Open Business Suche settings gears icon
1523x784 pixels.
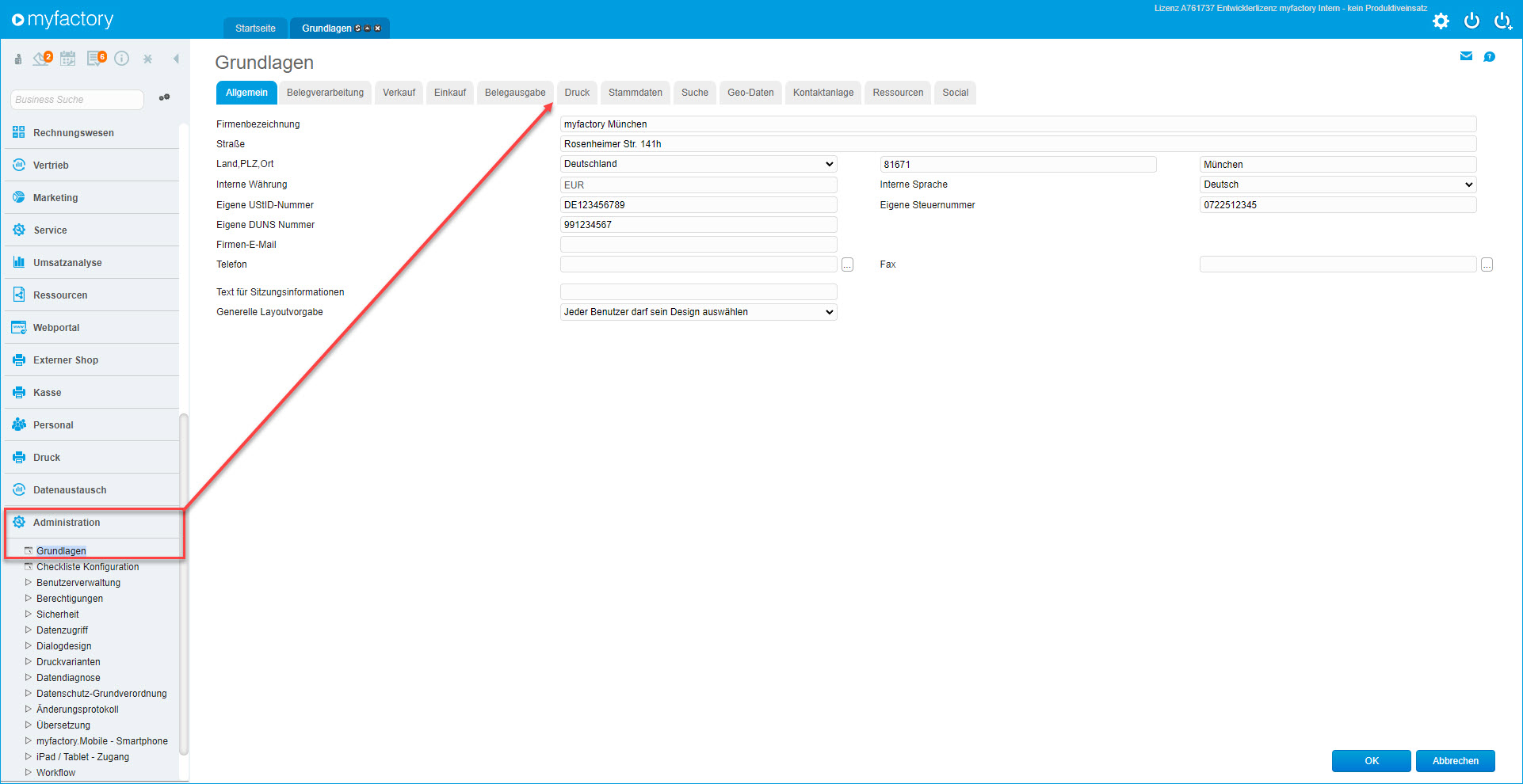(x=164, y=97)
